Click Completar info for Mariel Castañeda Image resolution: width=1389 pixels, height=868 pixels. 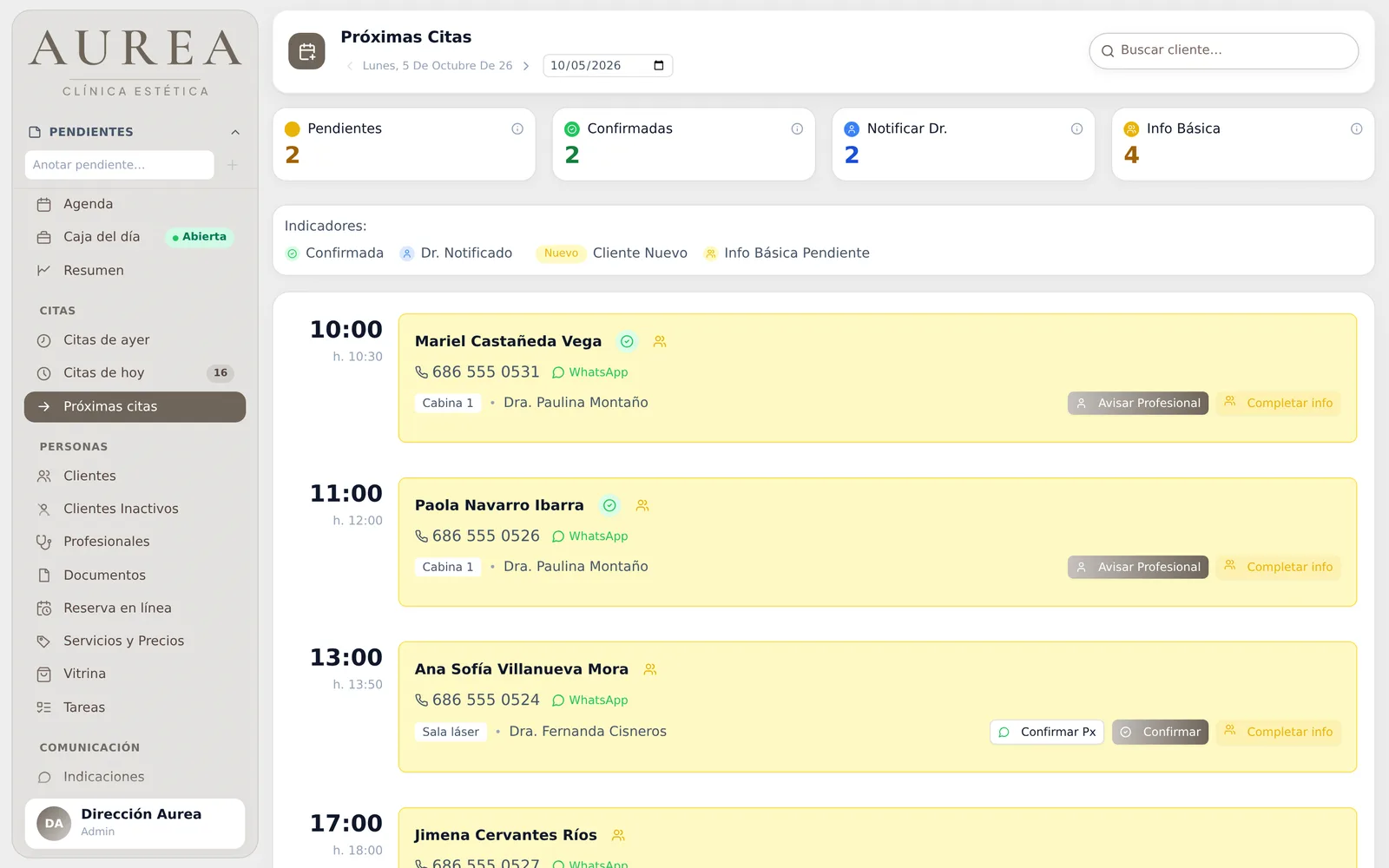(1278, 403)
